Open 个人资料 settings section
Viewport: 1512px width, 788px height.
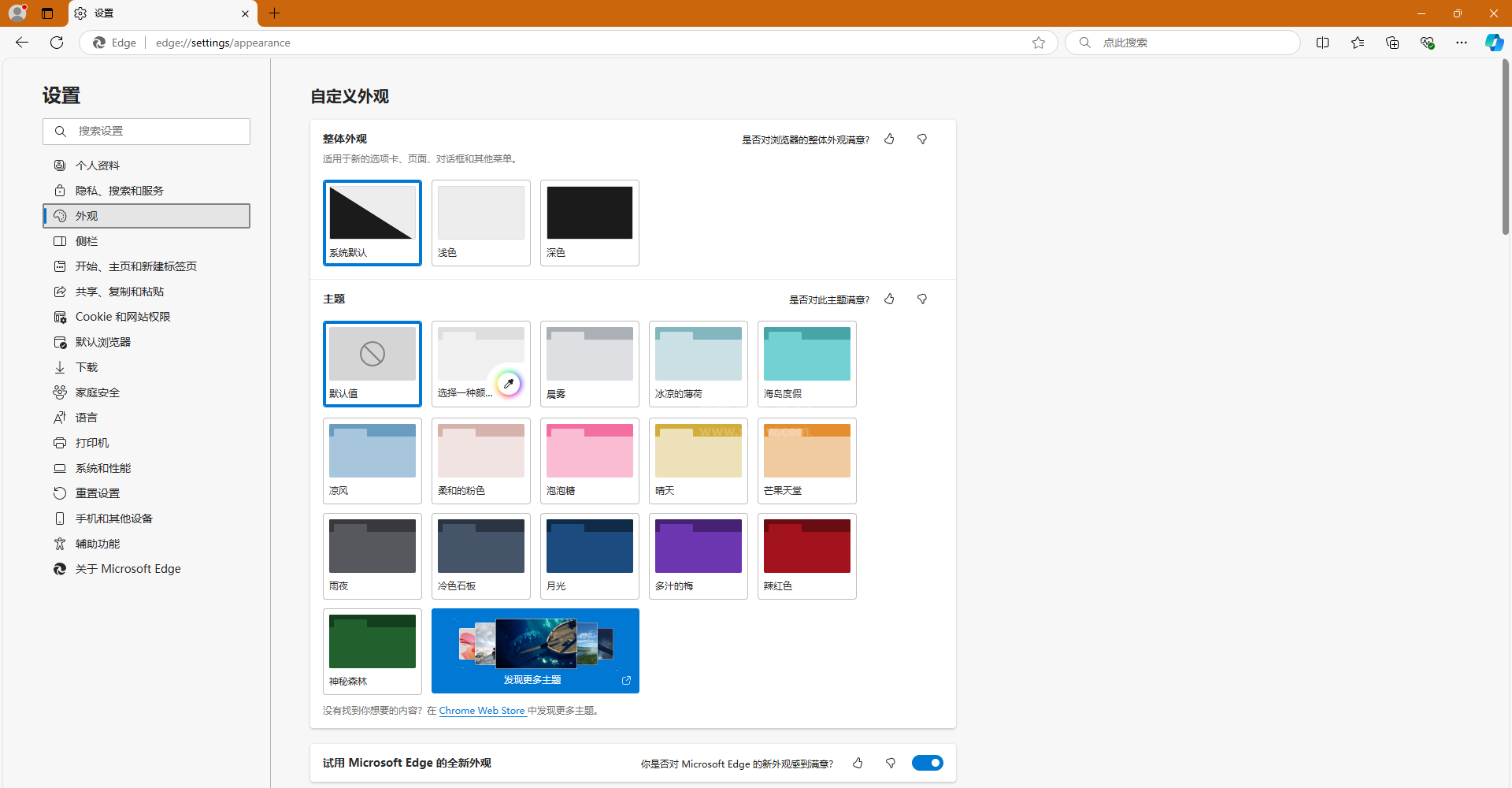coord(146,165)
